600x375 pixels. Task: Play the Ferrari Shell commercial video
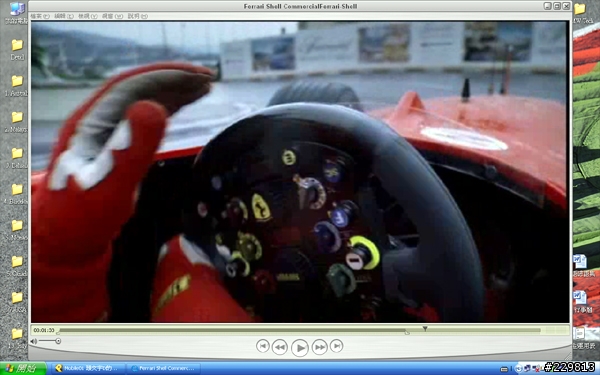300,348
